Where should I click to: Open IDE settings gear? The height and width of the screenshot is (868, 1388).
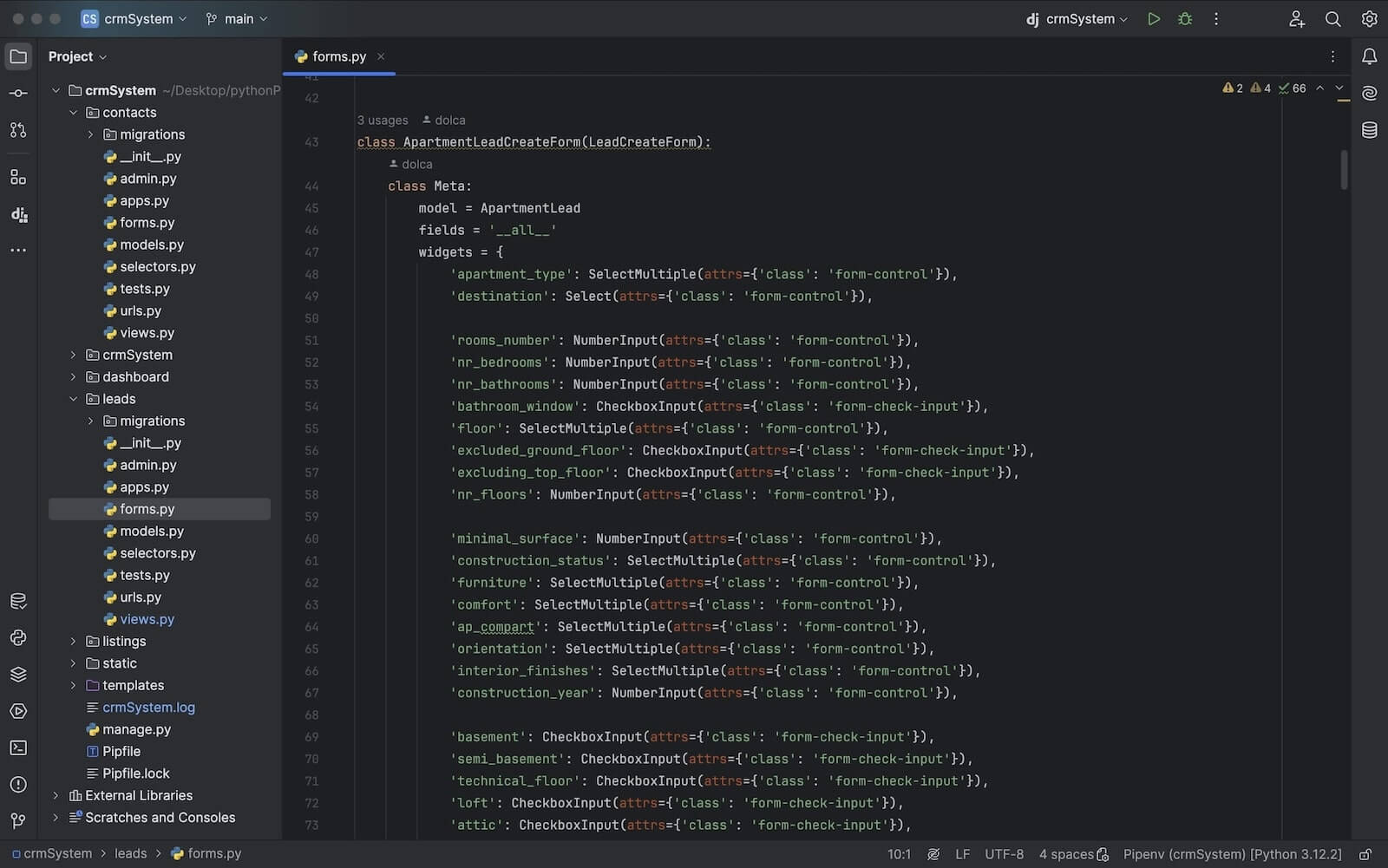tap(1369, 19)
